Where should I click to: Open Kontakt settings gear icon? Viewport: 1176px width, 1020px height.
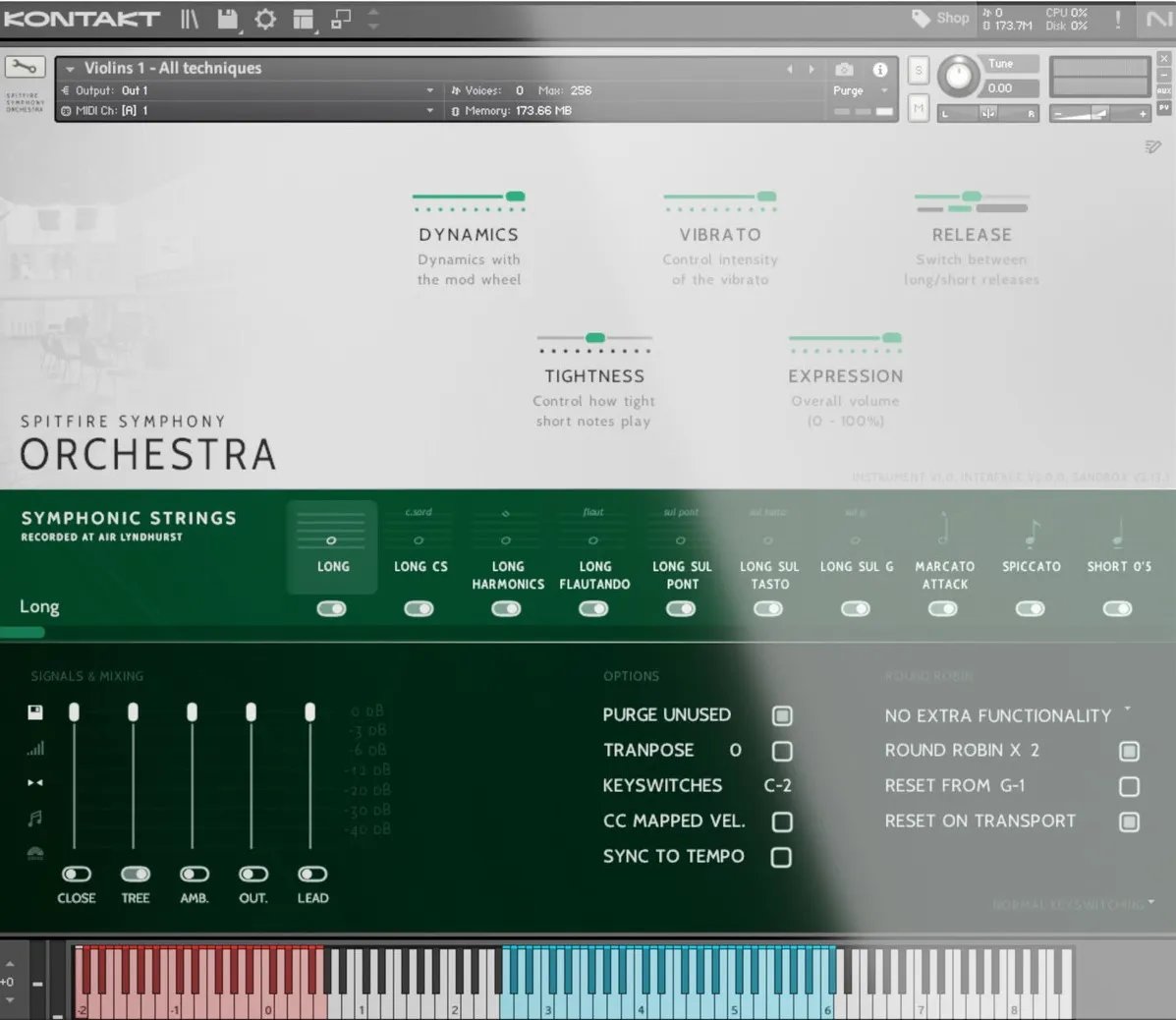264,19
